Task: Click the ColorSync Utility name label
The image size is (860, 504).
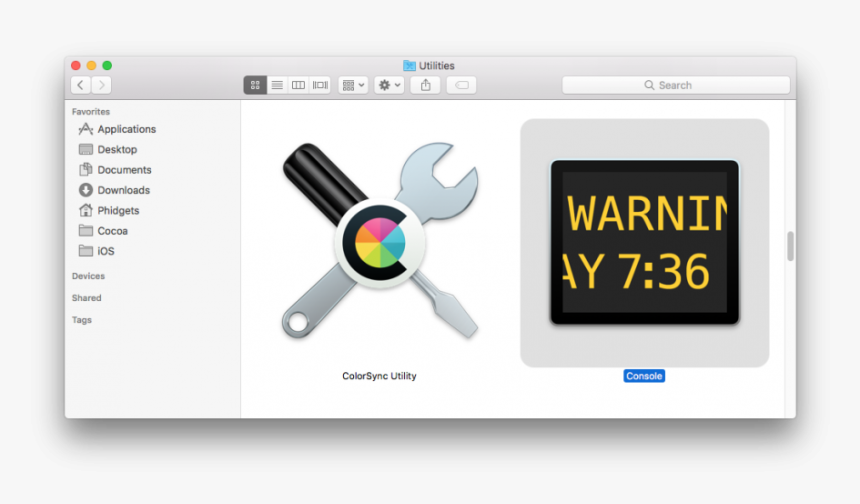Action: (x=380, y=376)
